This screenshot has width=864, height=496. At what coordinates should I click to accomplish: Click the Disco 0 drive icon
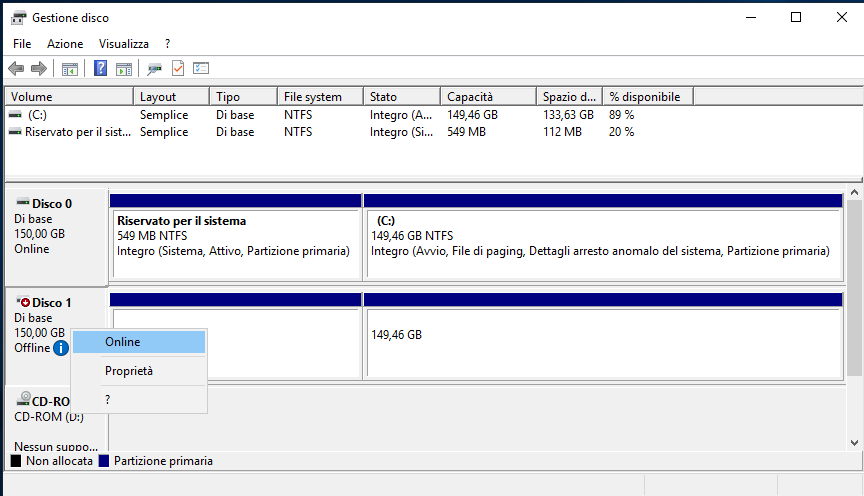(23, 202)
